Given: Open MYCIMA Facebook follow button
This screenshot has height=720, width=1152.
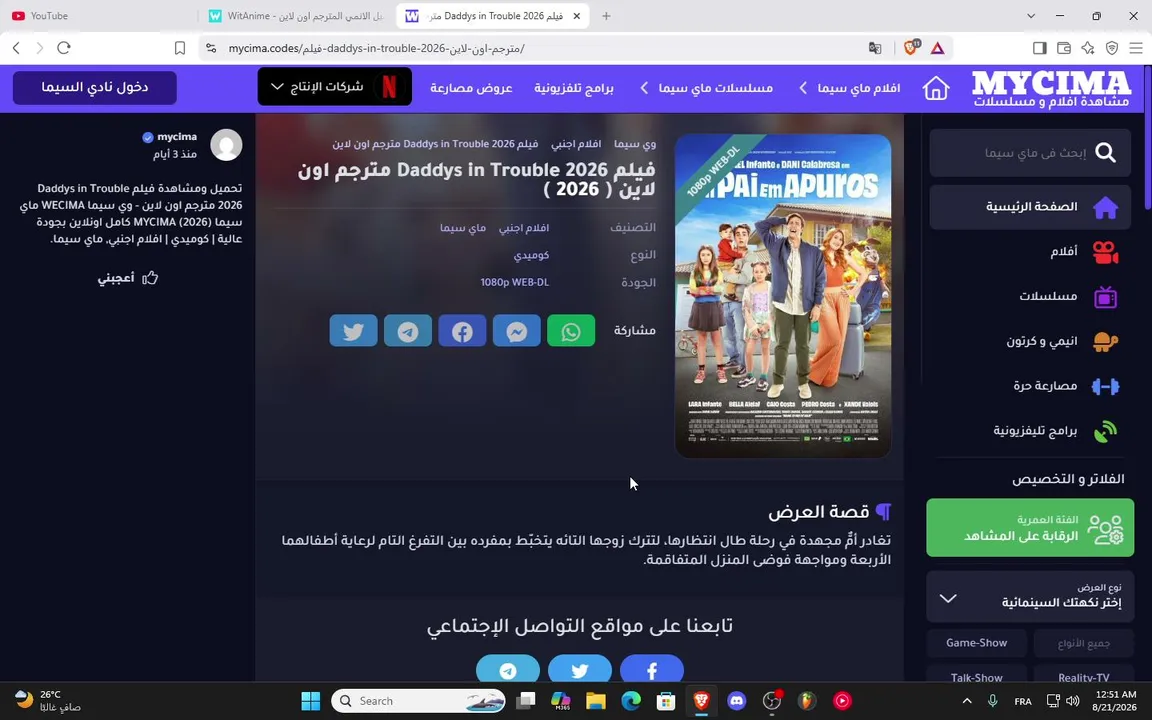Looking at the screenshot, I should [x=652, y=669].
